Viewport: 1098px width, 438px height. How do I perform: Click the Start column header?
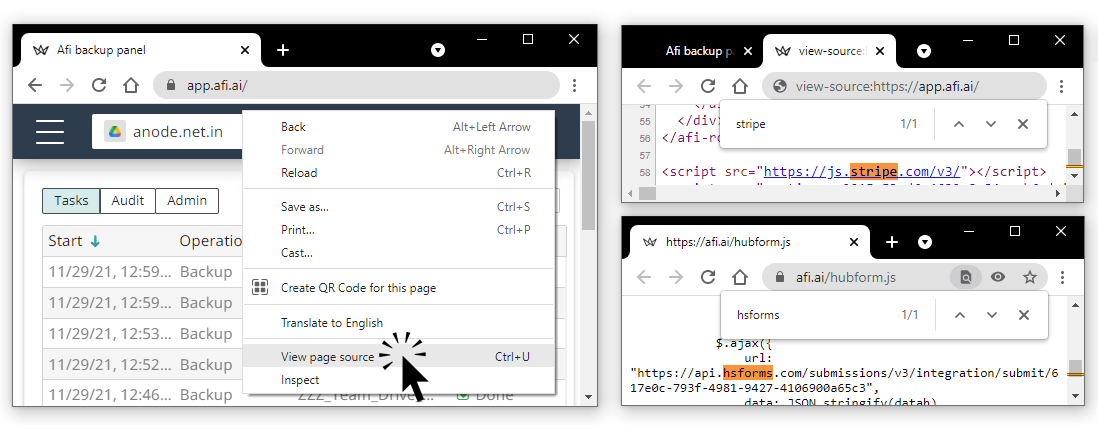[75, 240]
